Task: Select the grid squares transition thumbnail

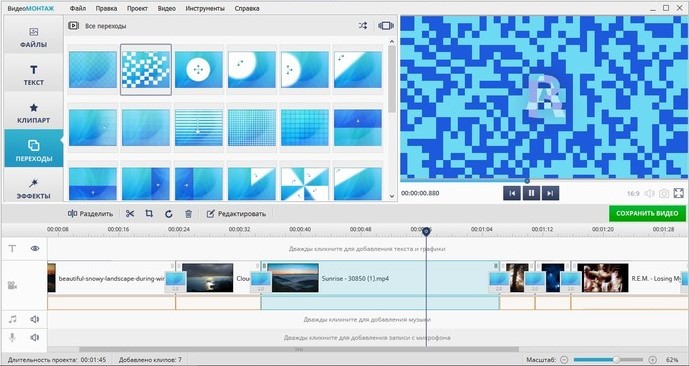Action: coord(305,127)
